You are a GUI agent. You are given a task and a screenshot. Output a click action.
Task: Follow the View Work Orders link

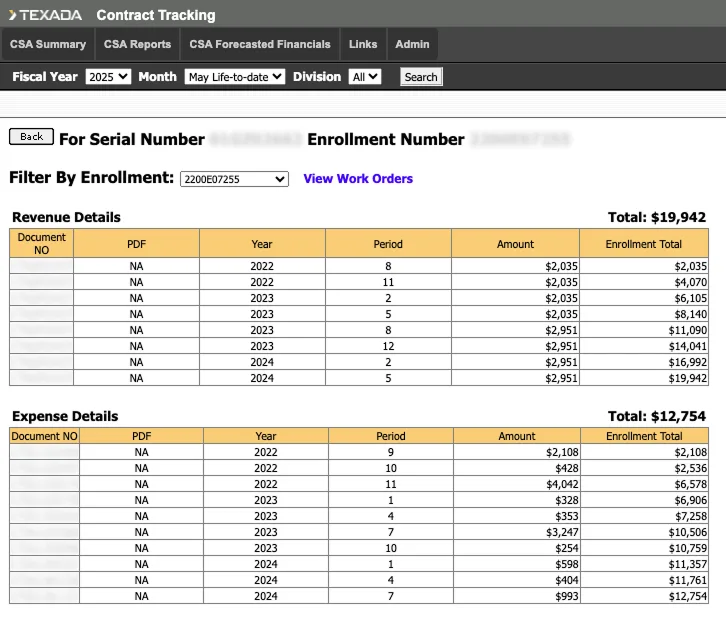(358, 179)
